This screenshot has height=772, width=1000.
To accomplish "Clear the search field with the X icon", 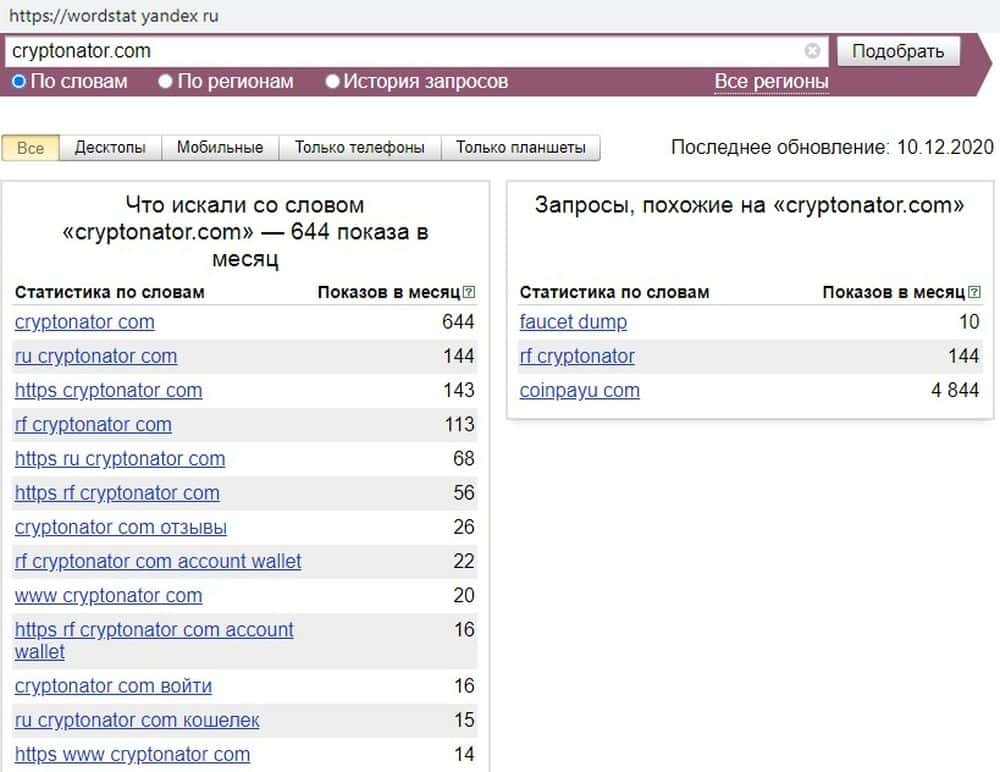I will (x=812, y=51).
